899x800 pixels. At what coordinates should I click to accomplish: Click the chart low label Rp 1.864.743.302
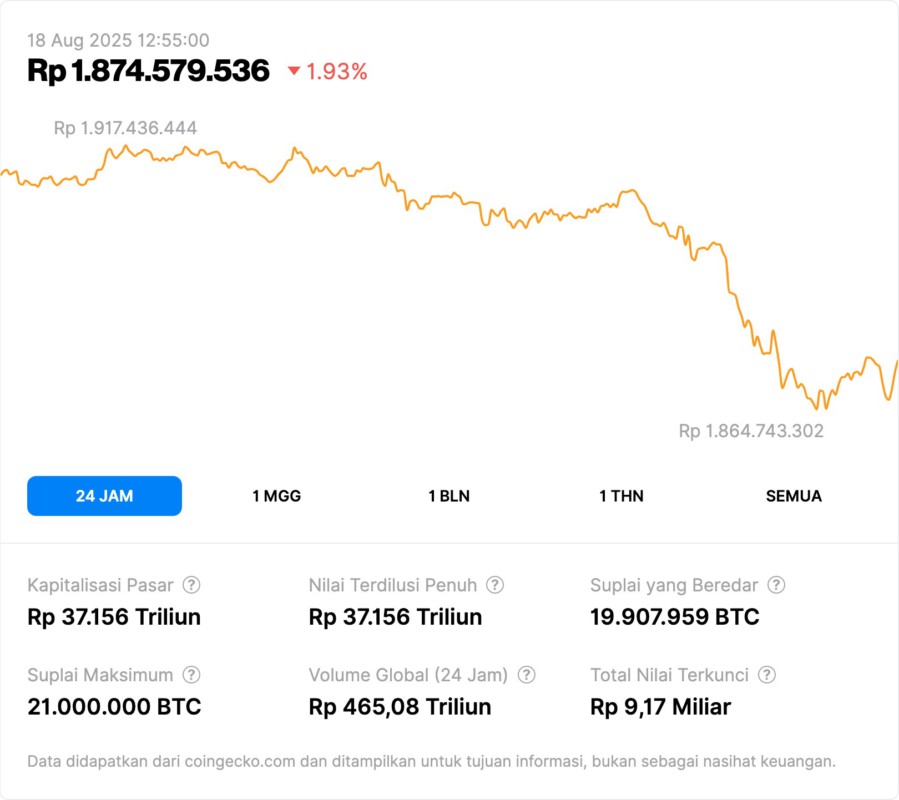tap(751, 431)
